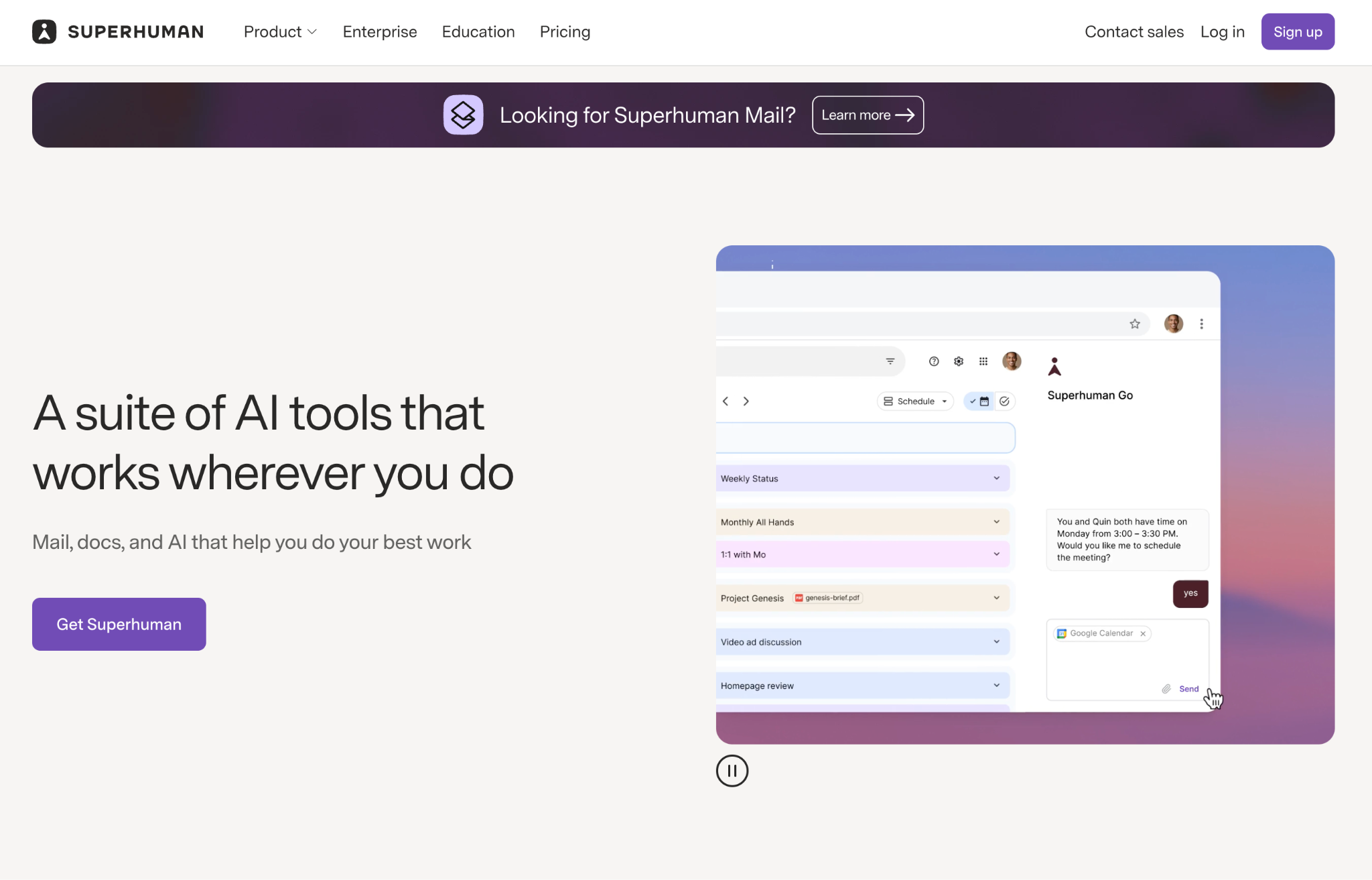This screenshot has height=880, width=1372.
Task: Click Contact sales link
Action: coord(1134,32)
